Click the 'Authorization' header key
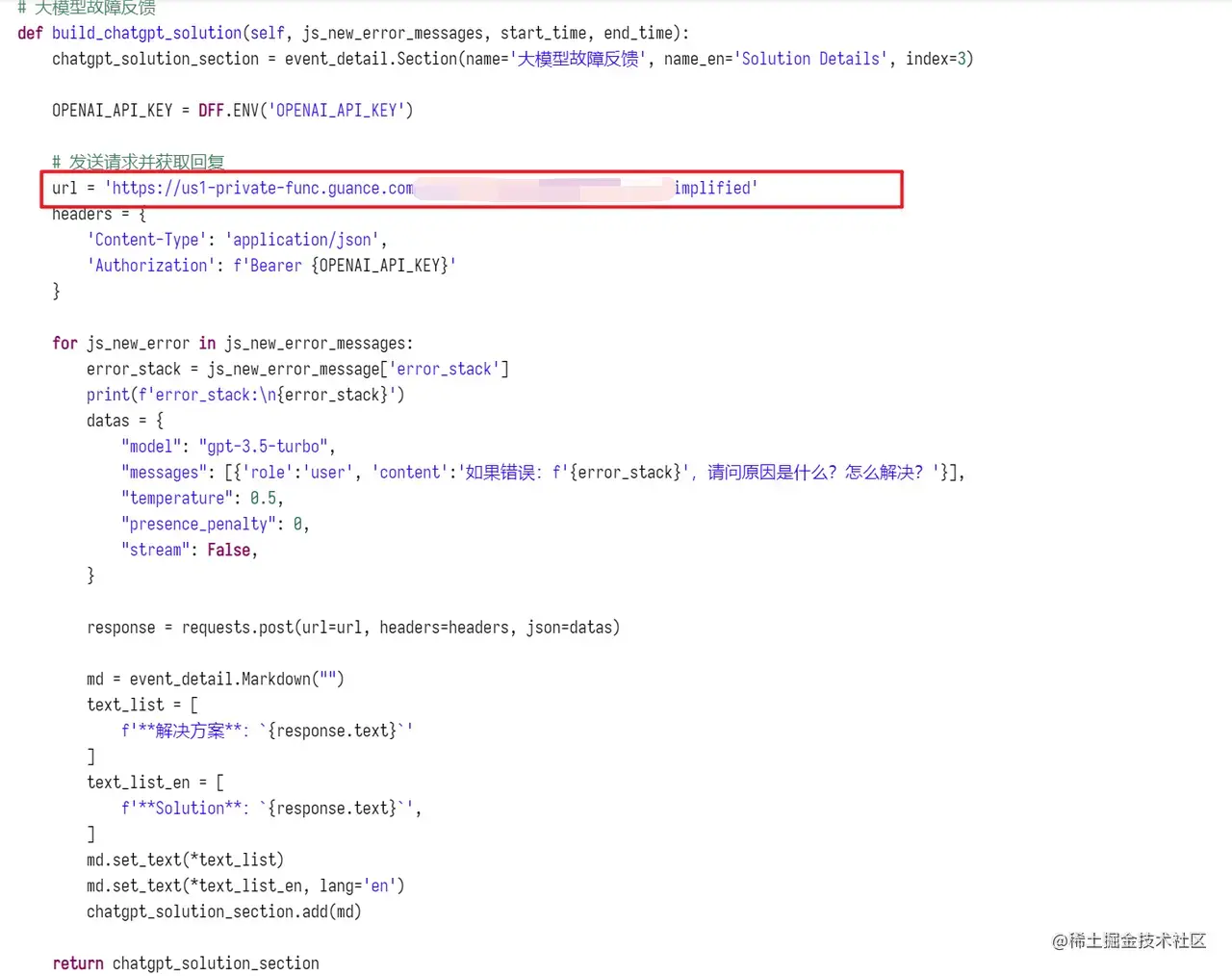Image resolution: width=1232 pixels, height=976 pixels. tap(151, 266)
